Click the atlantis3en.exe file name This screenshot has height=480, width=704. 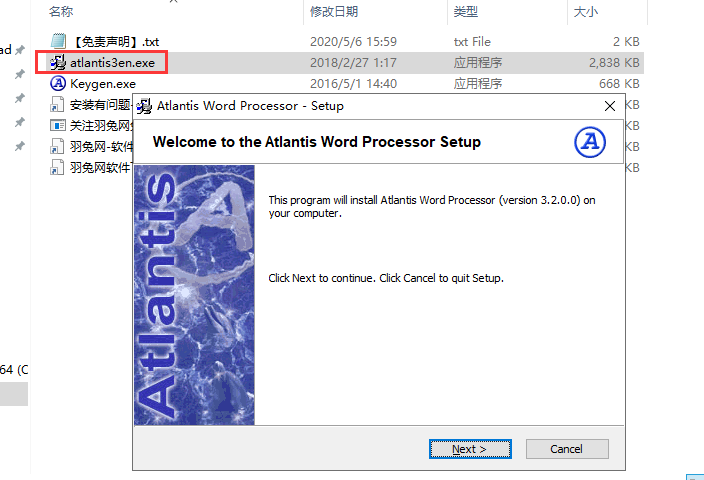(112, 63)
